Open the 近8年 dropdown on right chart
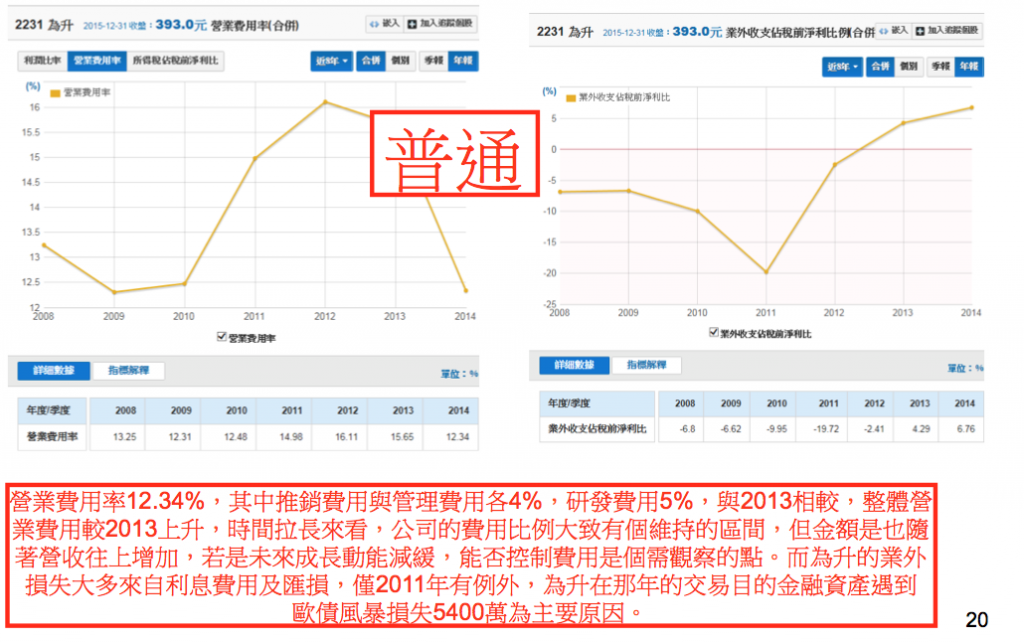1024x643 pixels. click(840, 67)
